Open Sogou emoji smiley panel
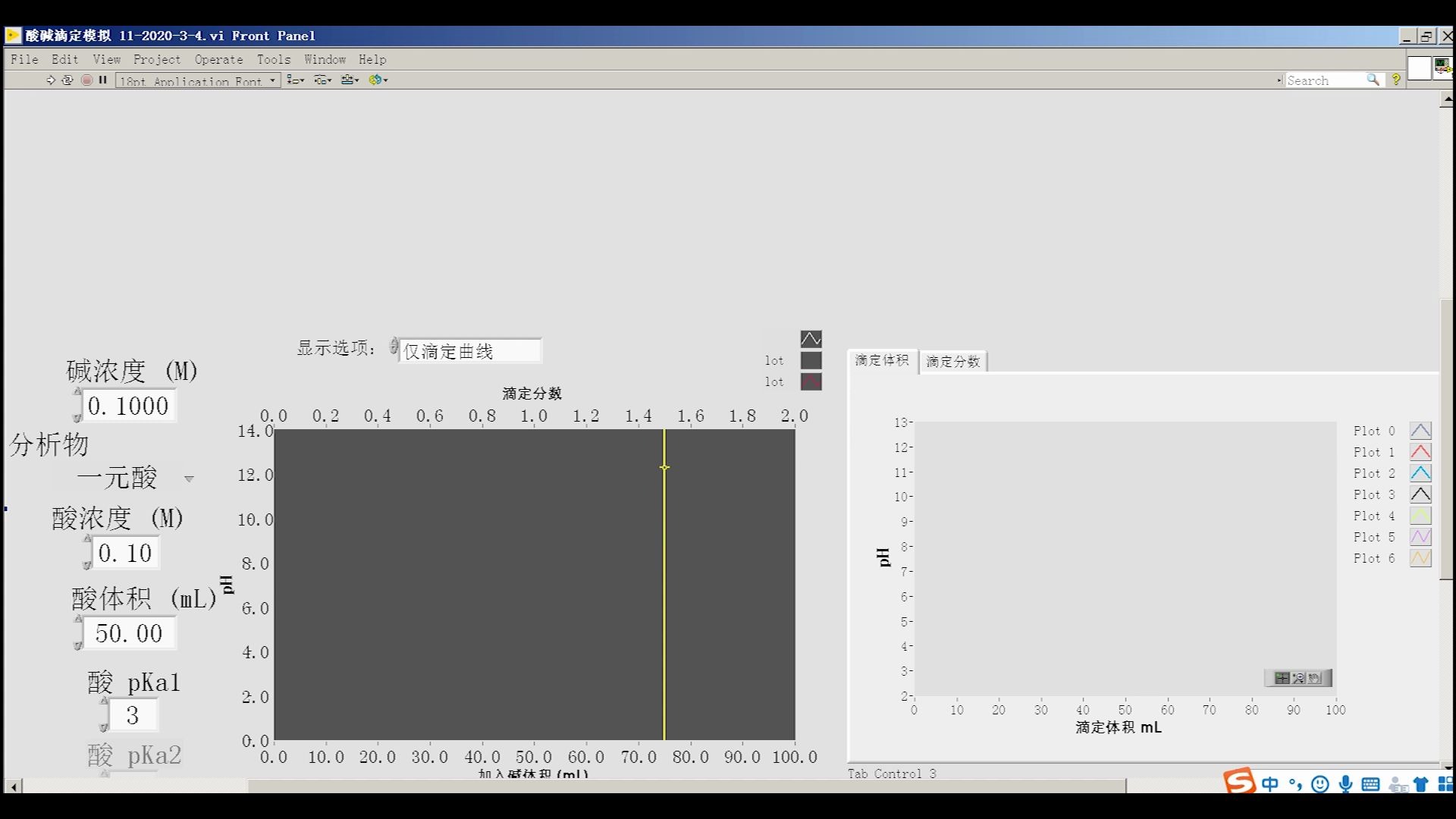Image resolution: width=1456 pixels, height=819 pixels. coord(1320,784)
